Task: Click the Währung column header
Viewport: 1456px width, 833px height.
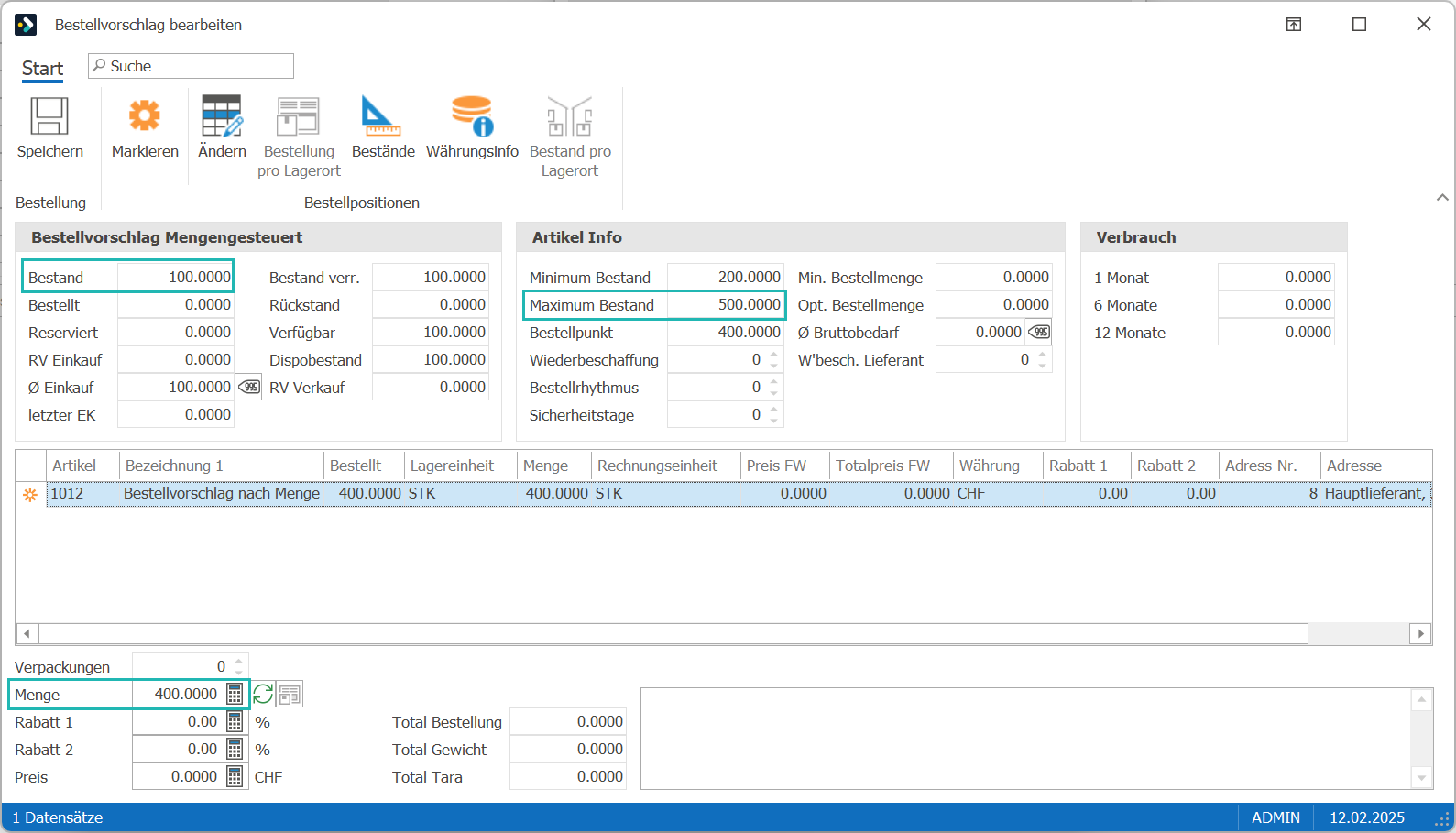Action: click(x=998, y=466)
